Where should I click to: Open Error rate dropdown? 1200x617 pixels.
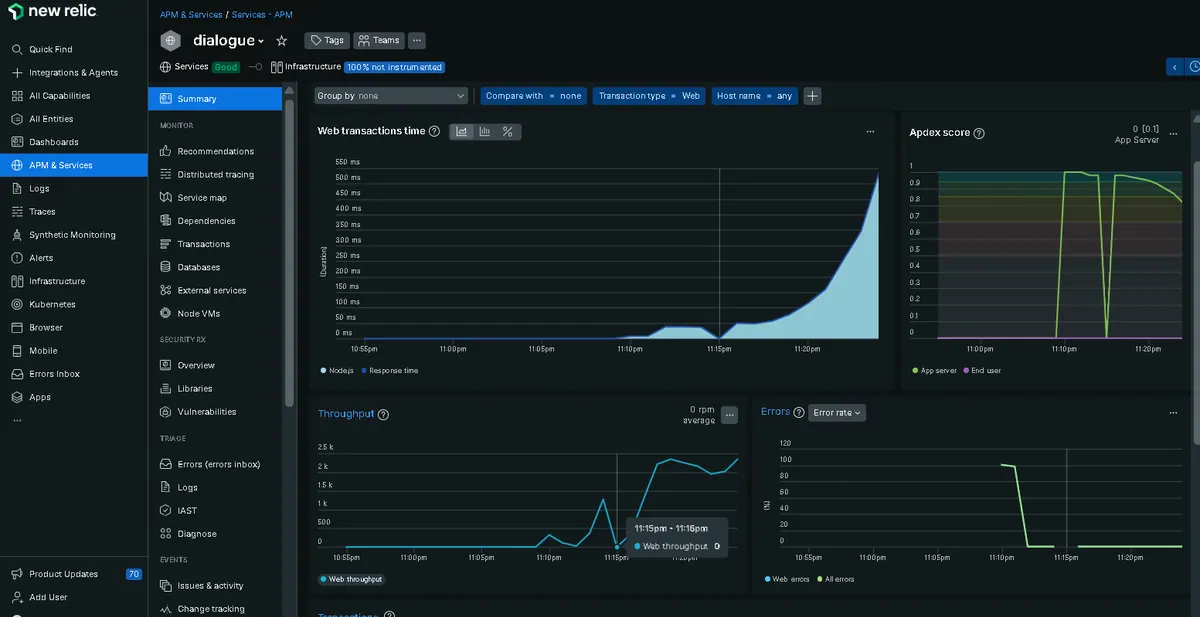point(837,413)
